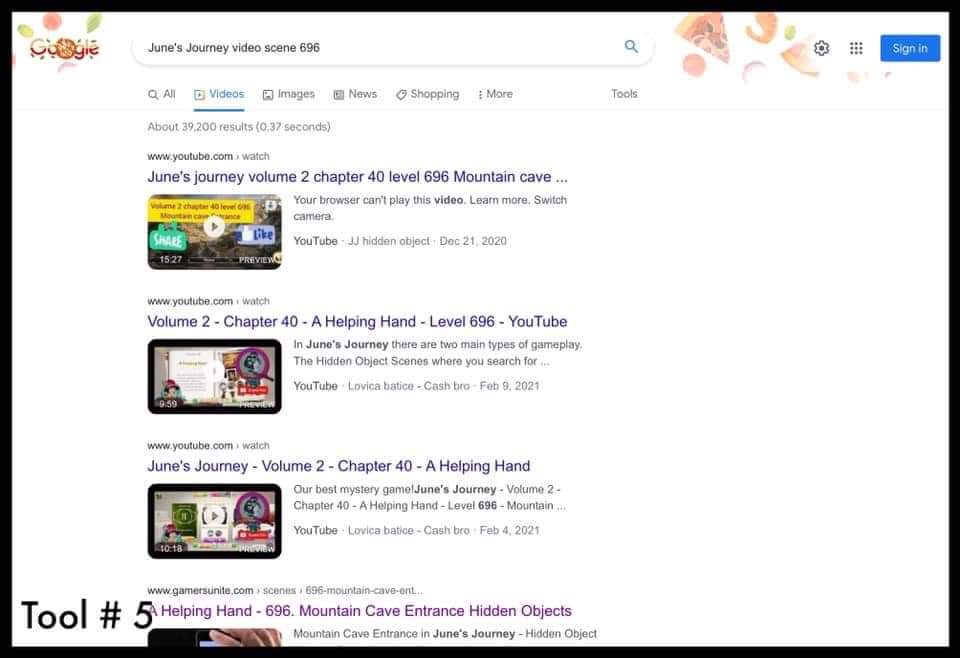Click the 9:59 video thumbnail
The width and height of the screenshot is (960, 658).
(x=214, y=376)
